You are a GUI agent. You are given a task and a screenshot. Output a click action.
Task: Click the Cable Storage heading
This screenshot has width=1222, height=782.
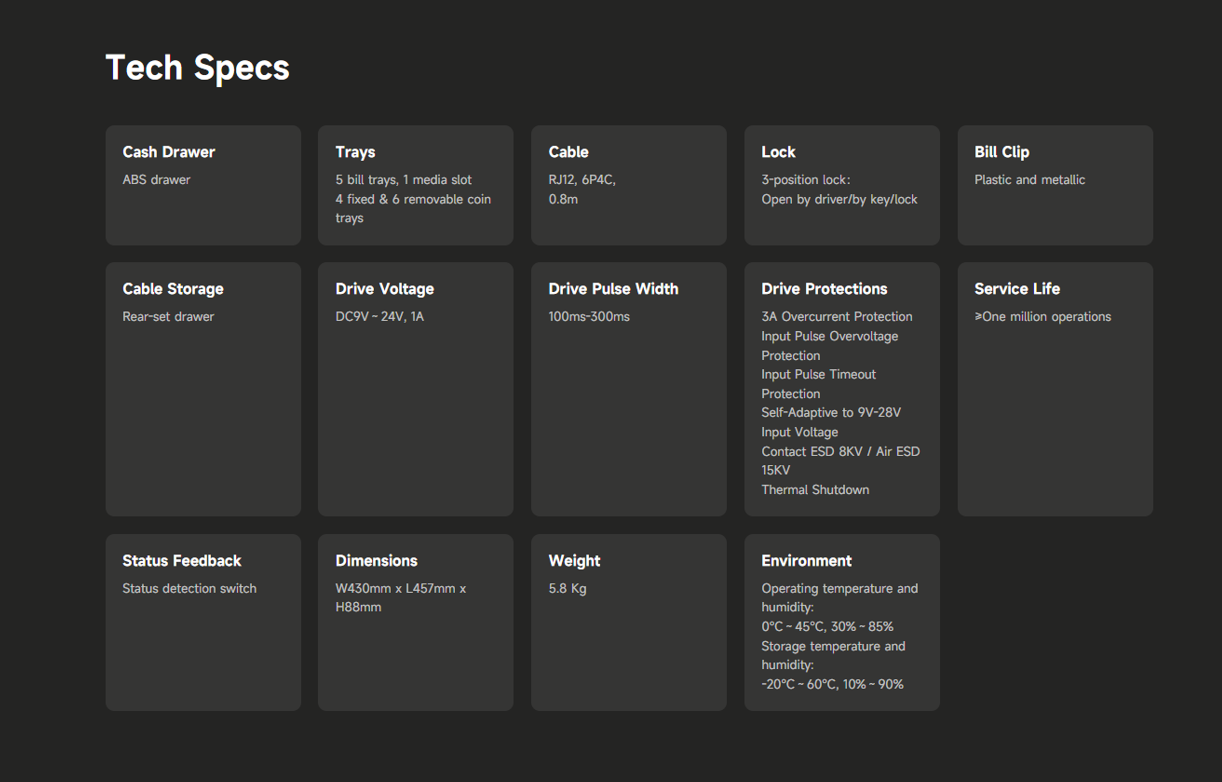[173, 289]
